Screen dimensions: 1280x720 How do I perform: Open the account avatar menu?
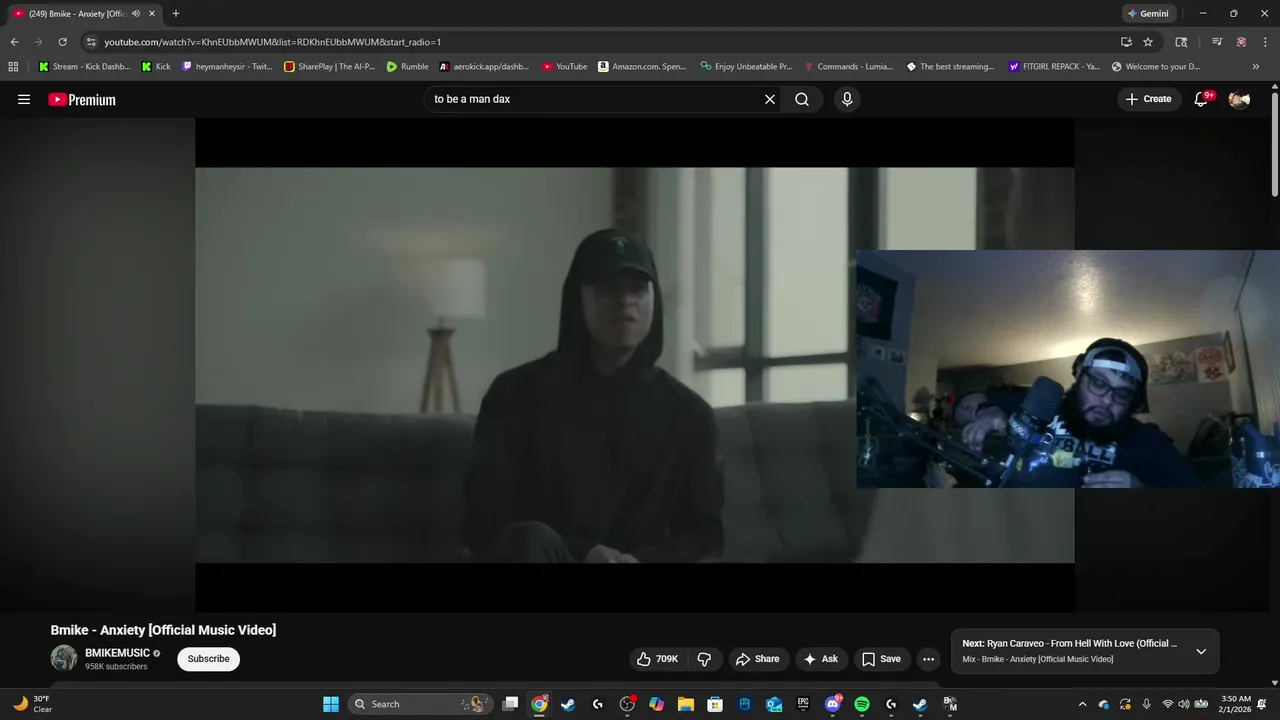tap(1239, 99)
